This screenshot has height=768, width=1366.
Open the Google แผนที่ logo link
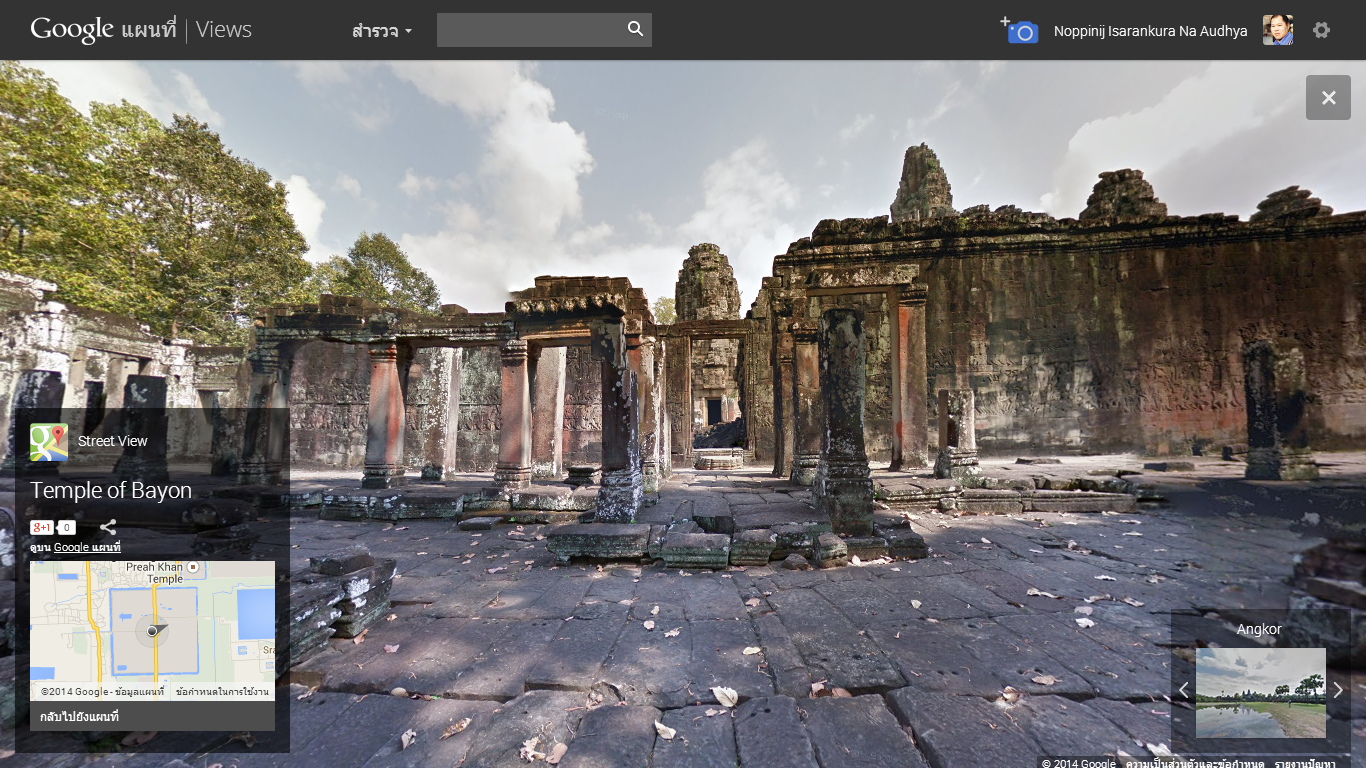pyautogui.click(x=103, y=29)
